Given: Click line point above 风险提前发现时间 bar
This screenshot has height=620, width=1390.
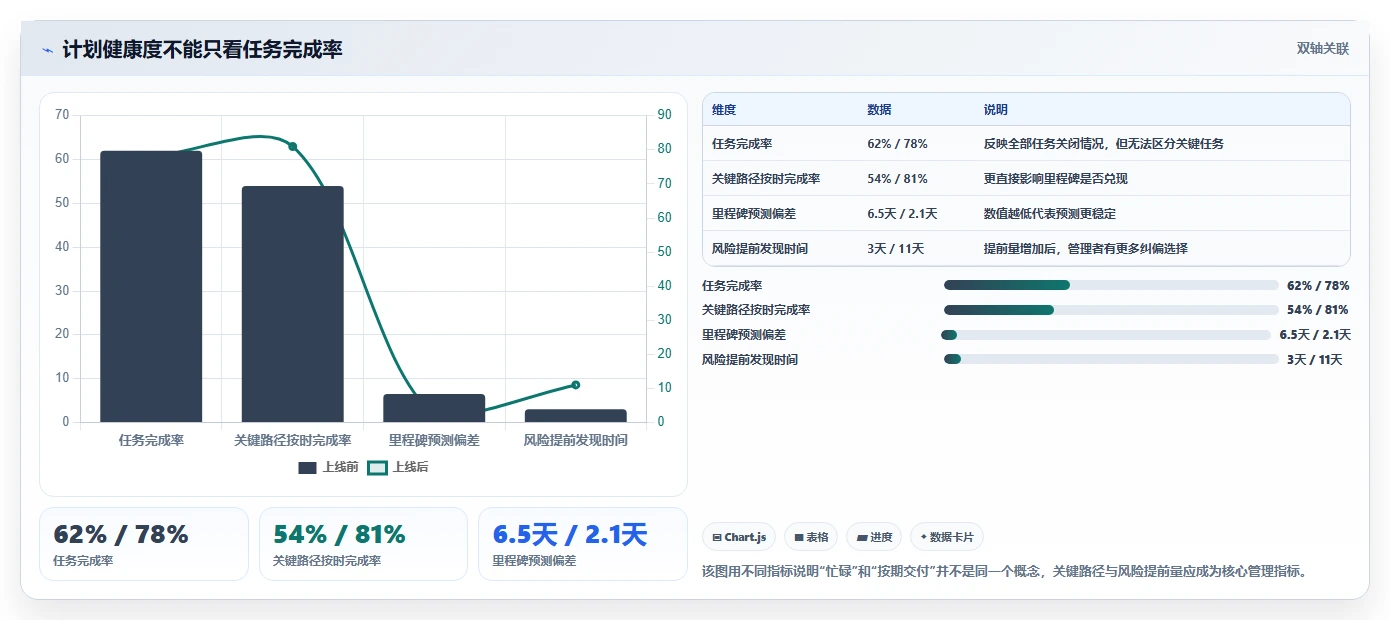Looking at the screenshot, I should click(x=576, y=385).
